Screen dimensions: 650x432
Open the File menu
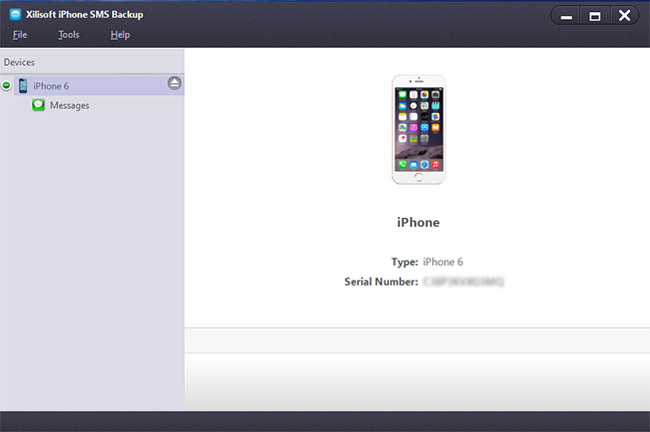(20, 35)
